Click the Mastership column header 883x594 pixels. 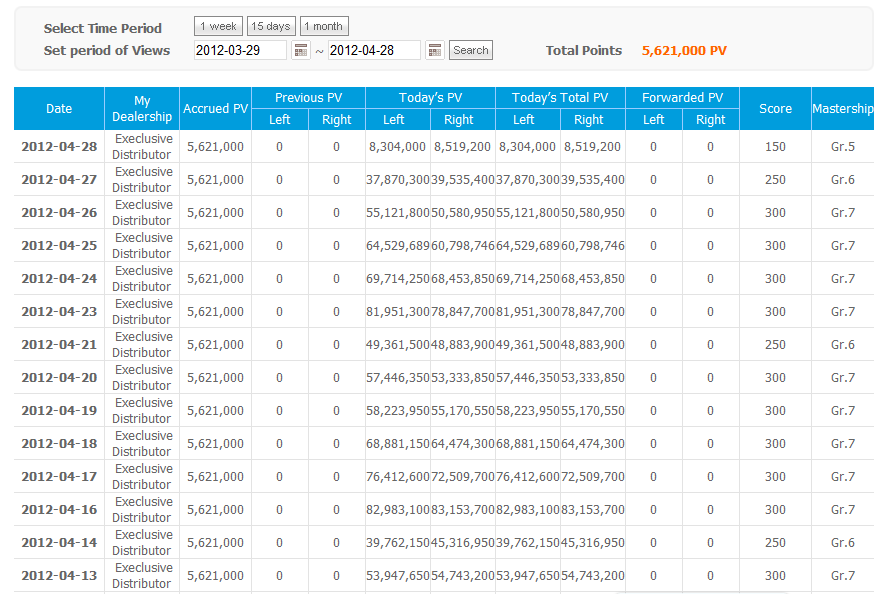click(x=843, y=109)
